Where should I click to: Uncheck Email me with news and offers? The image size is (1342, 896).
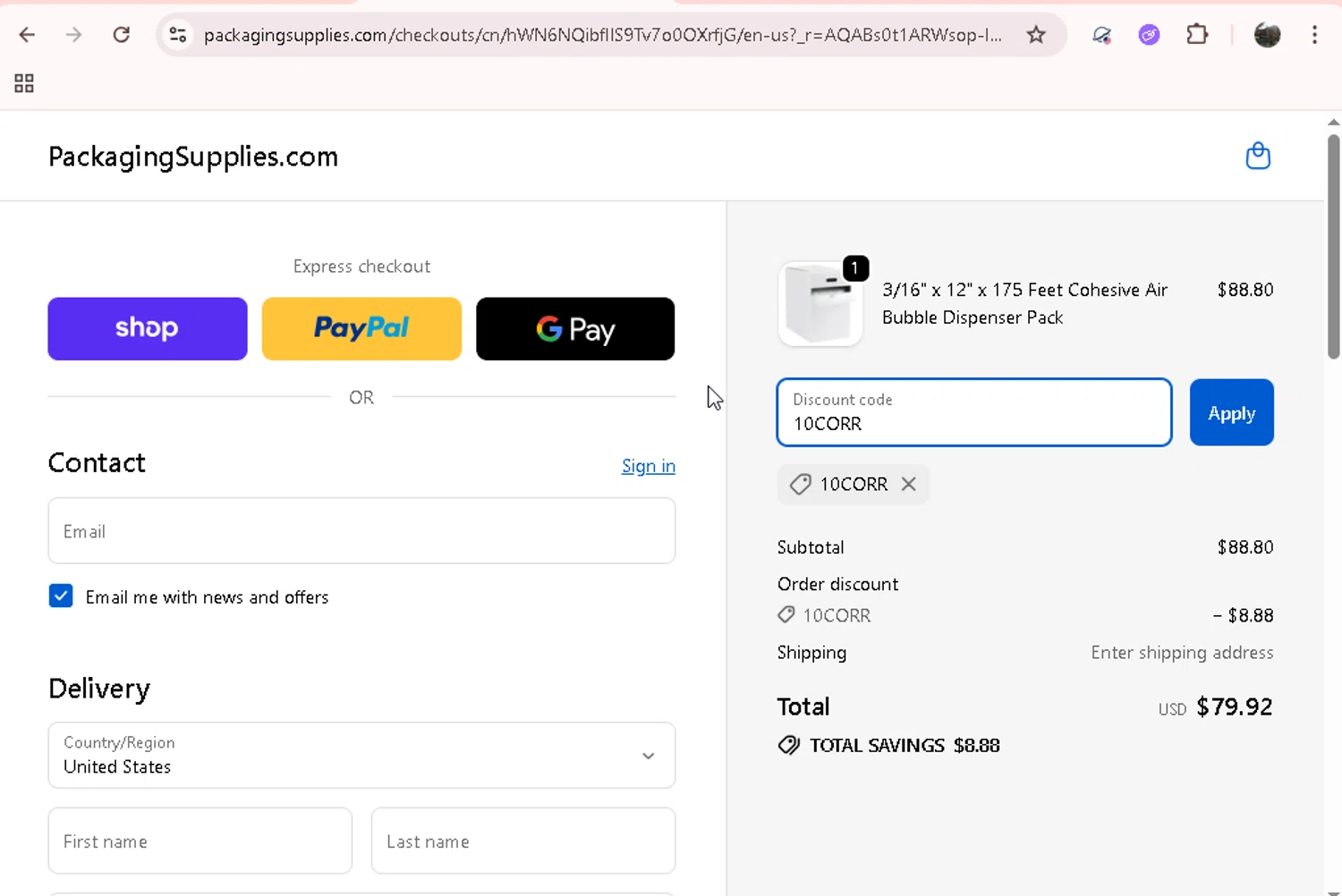tap(61, 596)
